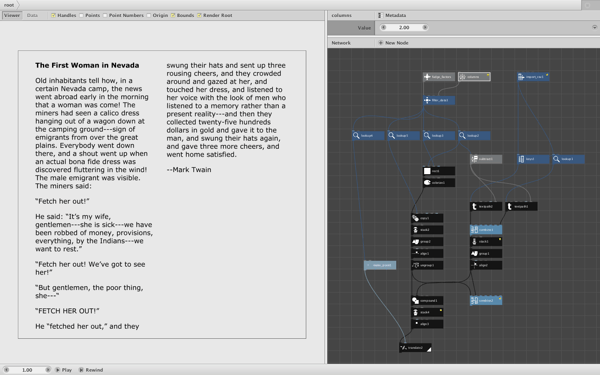Image resolution: width=600 pixels, height=375 pixels.
Task: Select the align3 node
Action: click(427, 324)
